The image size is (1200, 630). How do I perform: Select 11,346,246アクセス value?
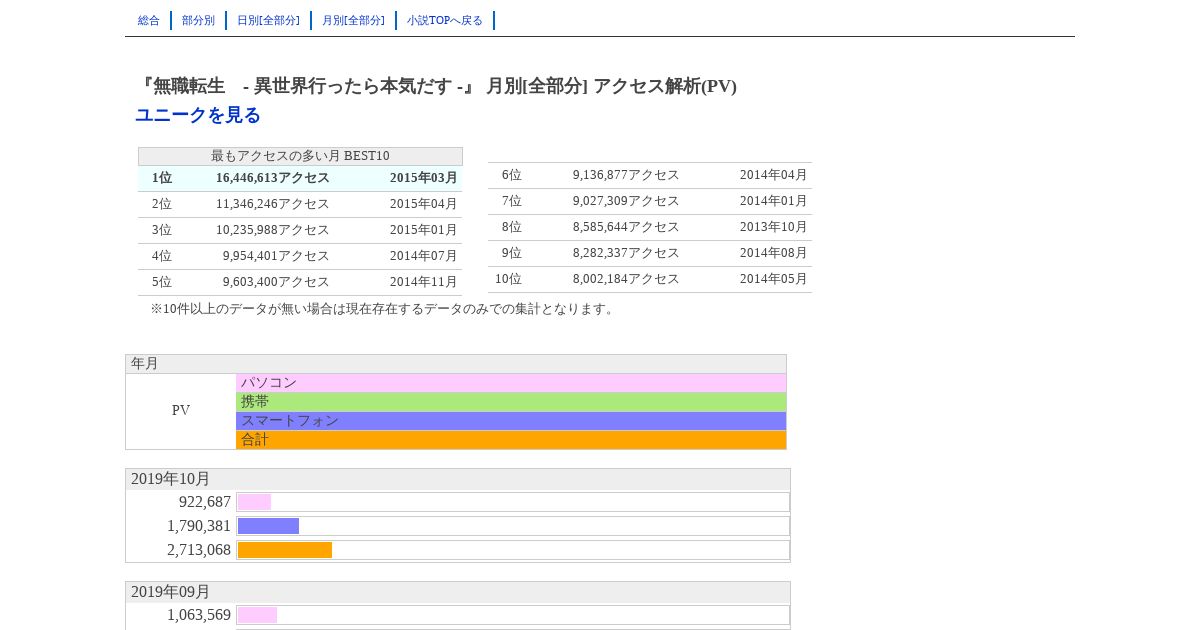click(273, 204)
